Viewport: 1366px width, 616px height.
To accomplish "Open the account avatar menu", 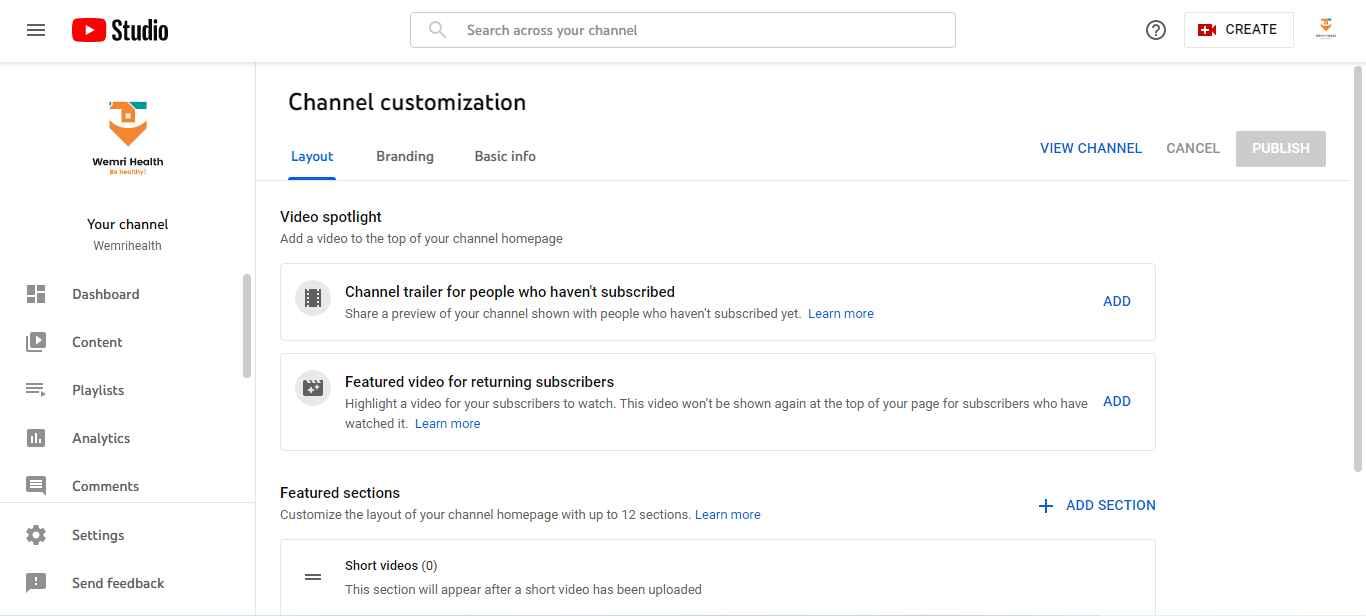I will (x=1325, y=29).
